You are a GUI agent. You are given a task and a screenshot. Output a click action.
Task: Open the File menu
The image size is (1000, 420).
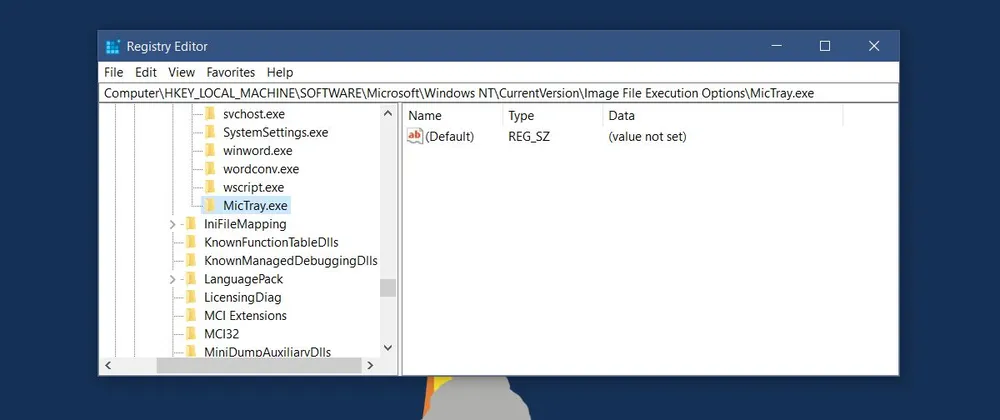[113, 72]
